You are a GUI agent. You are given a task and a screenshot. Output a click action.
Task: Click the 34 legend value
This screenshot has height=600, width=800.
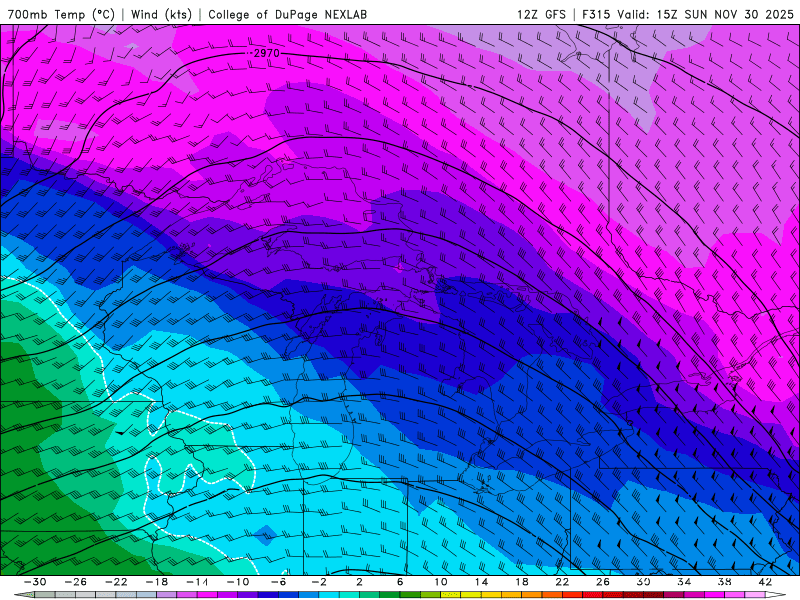[x=684, y=582]
